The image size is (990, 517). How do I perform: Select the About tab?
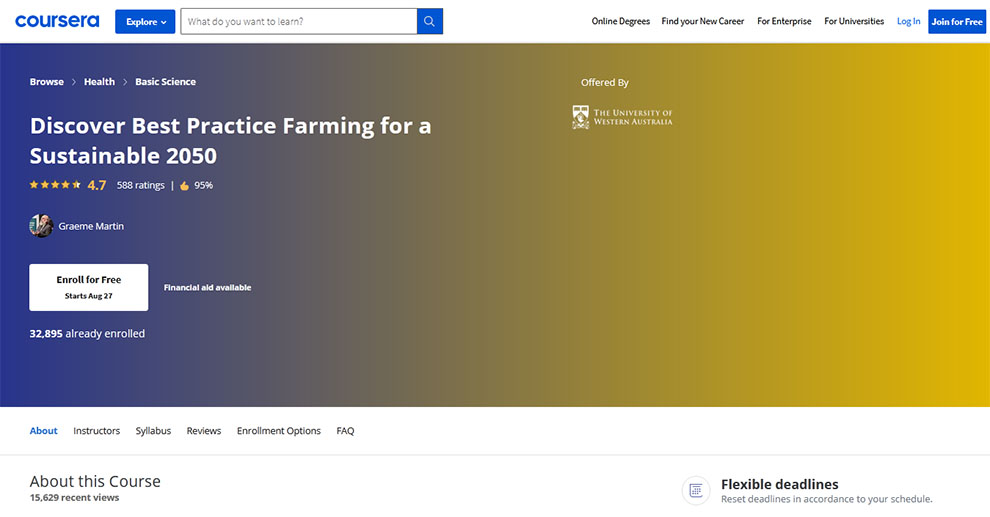point(44,431)
